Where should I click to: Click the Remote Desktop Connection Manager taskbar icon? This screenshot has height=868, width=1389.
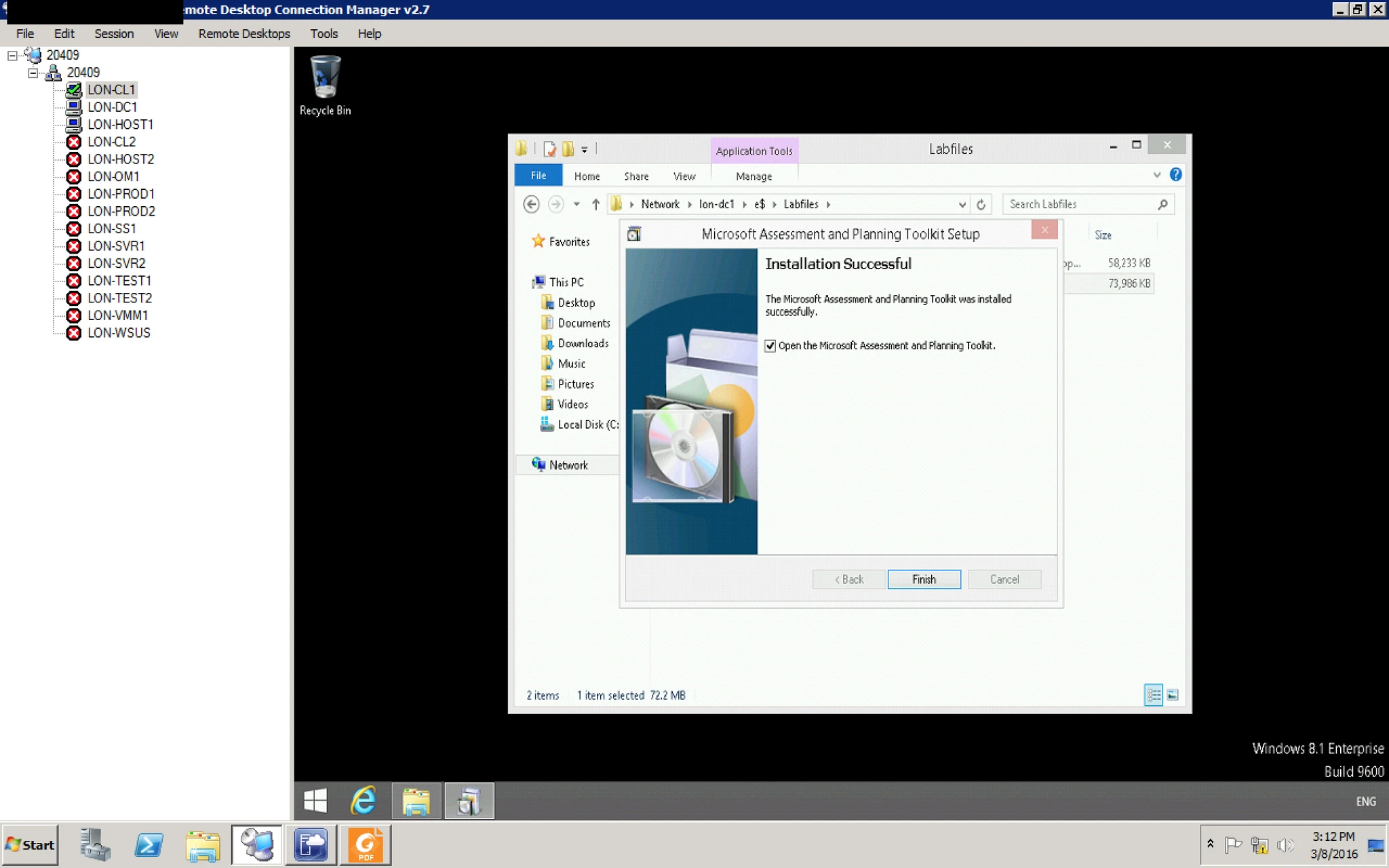coord(257,845)
